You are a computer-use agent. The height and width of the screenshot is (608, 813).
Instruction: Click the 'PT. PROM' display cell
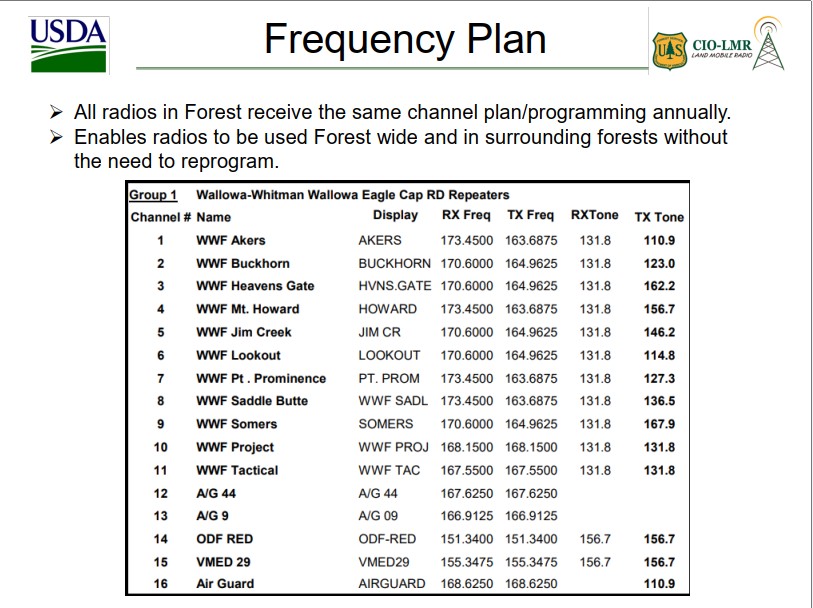389,379
